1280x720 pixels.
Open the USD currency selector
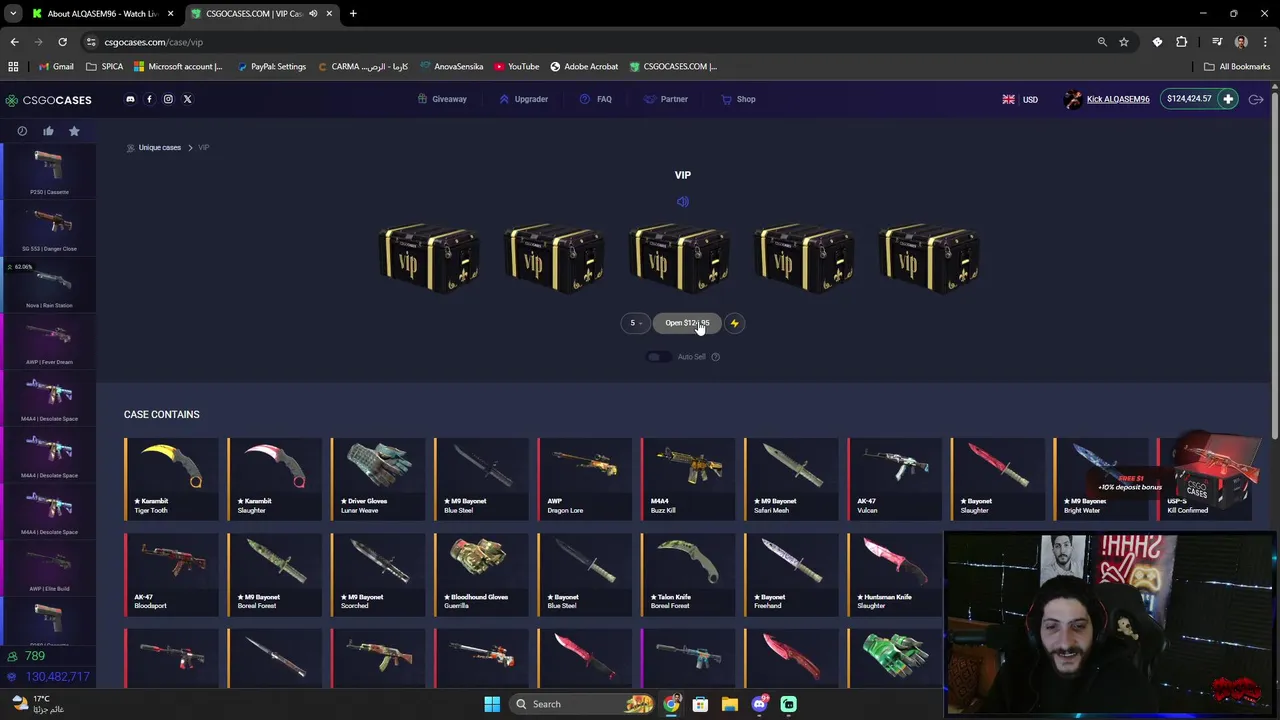pyautogui.click(x=1020, y=99)
